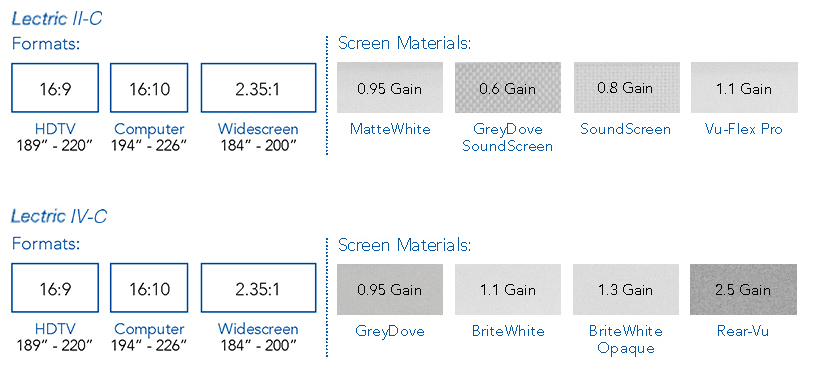Pick the Vu-Flex Pro 1.1 Gain swatch
The width and height of the screenshot is (813, 370).
[x=744, y=88]
